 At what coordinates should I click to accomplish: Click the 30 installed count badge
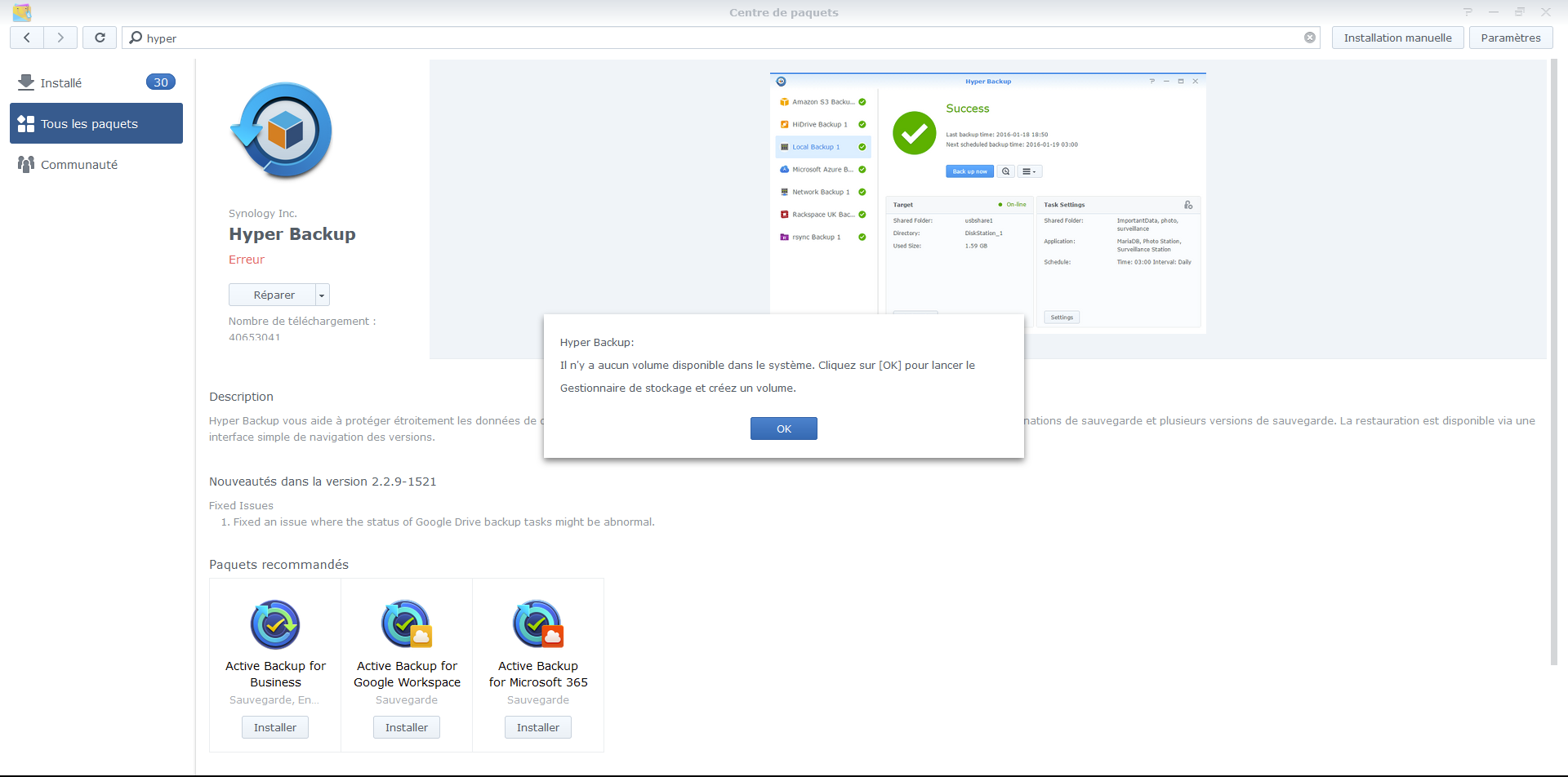[x=161, y=82]
